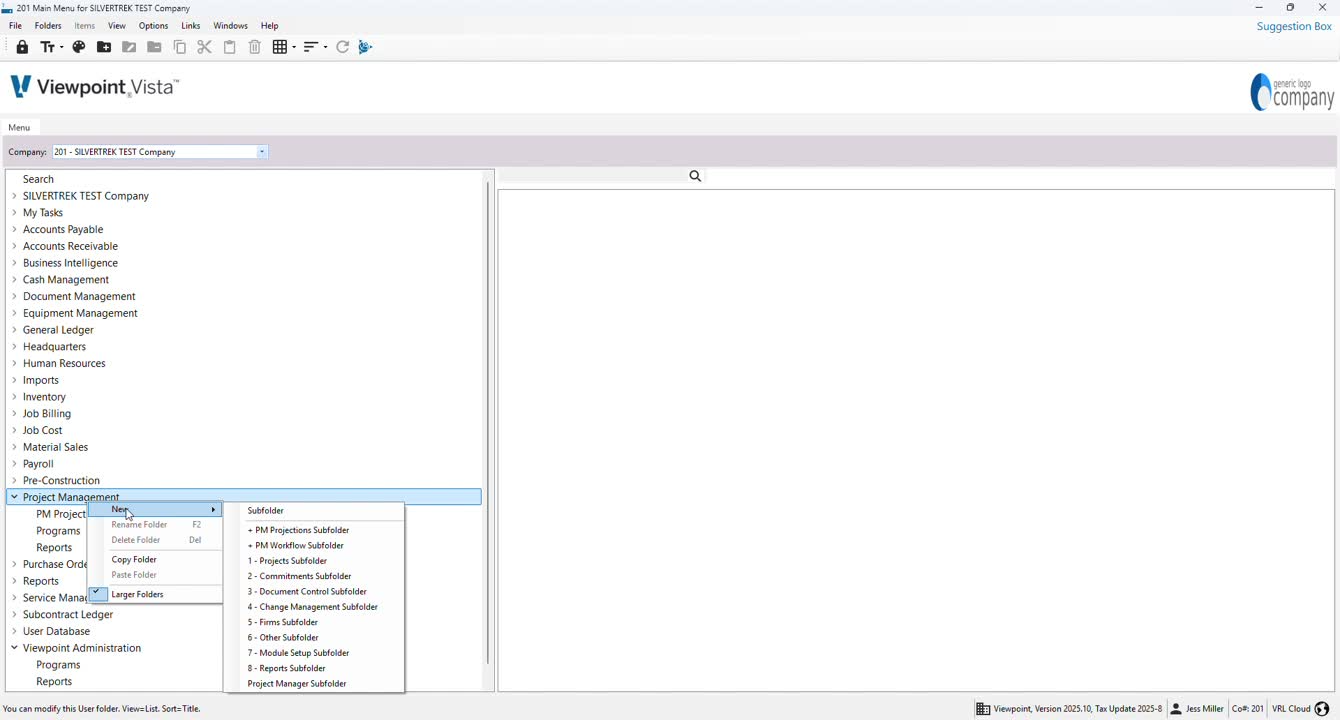Click the Viewpoint Vista logo

(x=94, y=87)
